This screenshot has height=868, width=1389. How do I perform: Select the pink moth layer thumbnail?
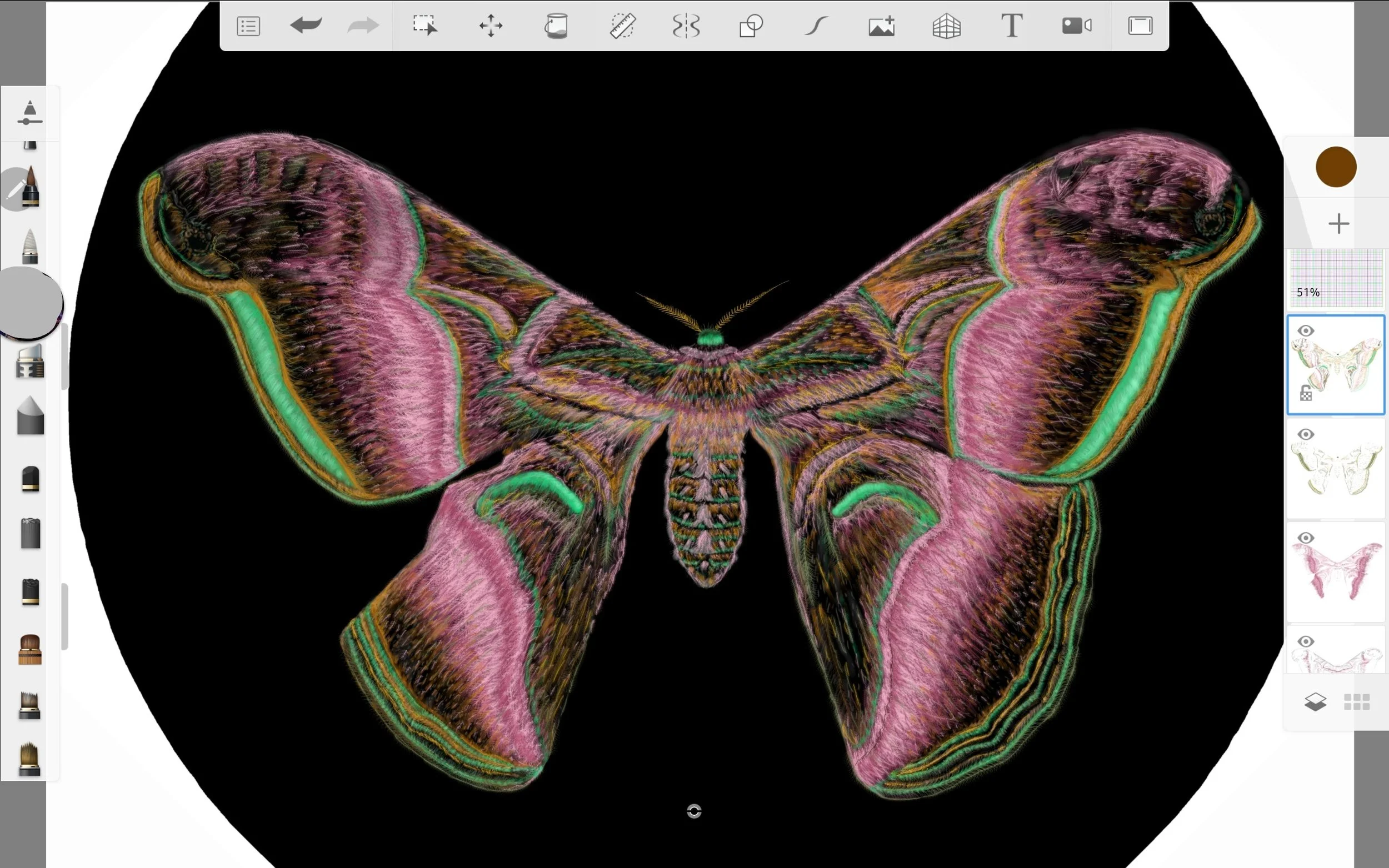[x=1336, y=572]
